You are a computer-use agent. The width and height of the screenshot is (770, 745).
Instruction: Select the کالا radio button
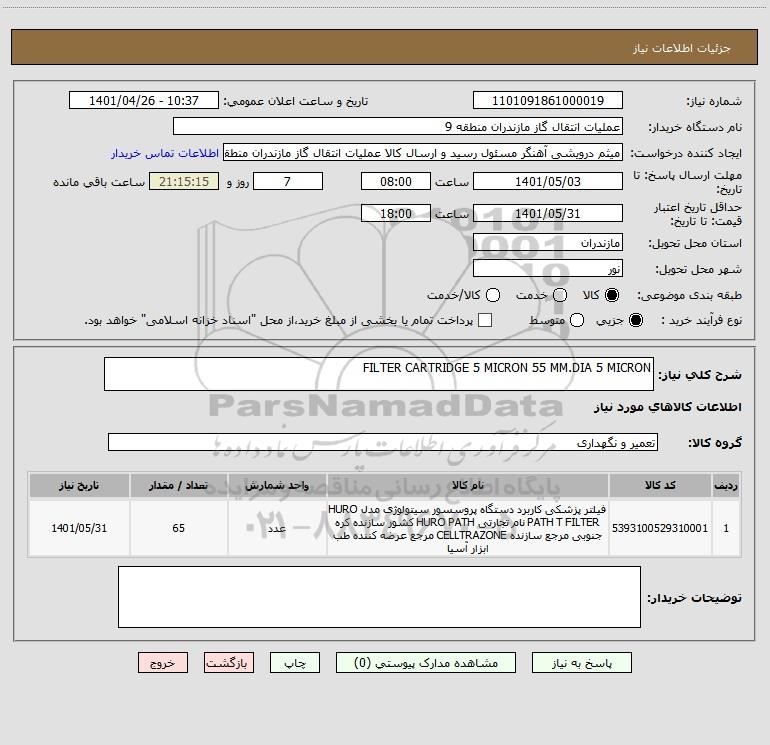point(612,295)
